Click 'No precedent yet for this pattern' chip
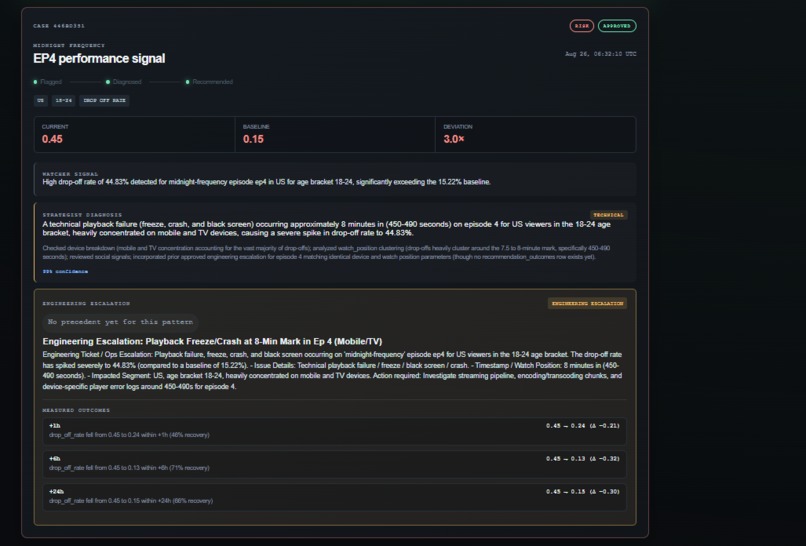806x546 pixels. pos(120,322)
